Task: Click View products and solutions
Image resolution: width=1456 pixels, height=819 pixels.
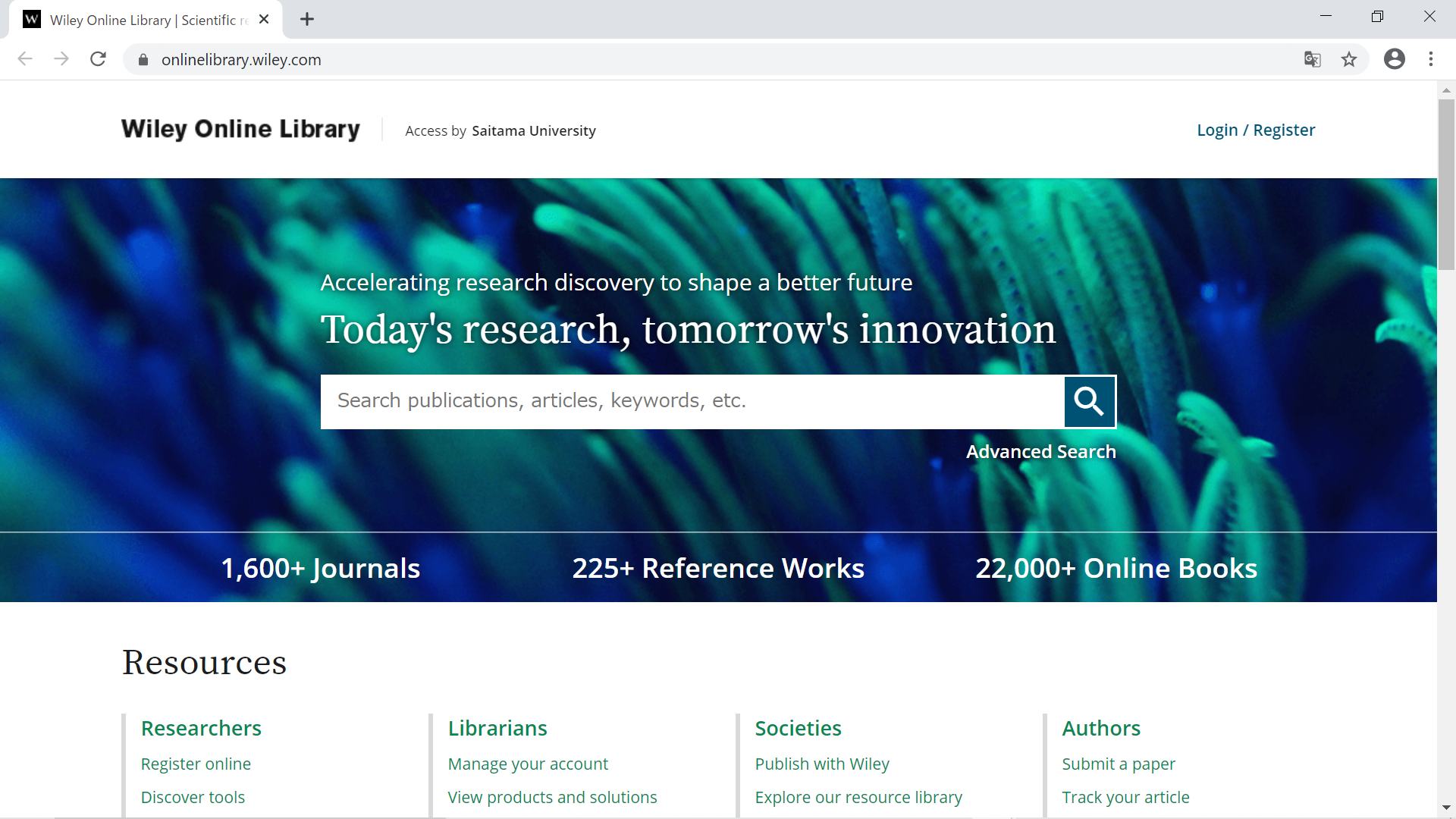Action: click(x=552, y=798)
